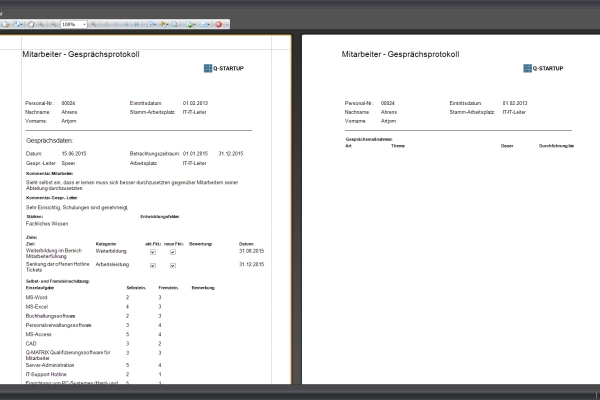
Task: Click the Fachliches Wissen entry
Action: 47,224
